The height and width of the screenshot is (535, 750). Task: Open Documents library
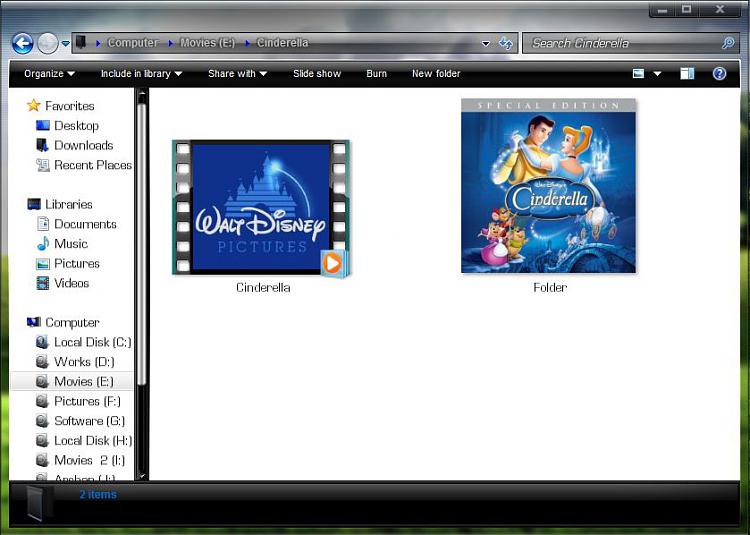tap(85, 224)
